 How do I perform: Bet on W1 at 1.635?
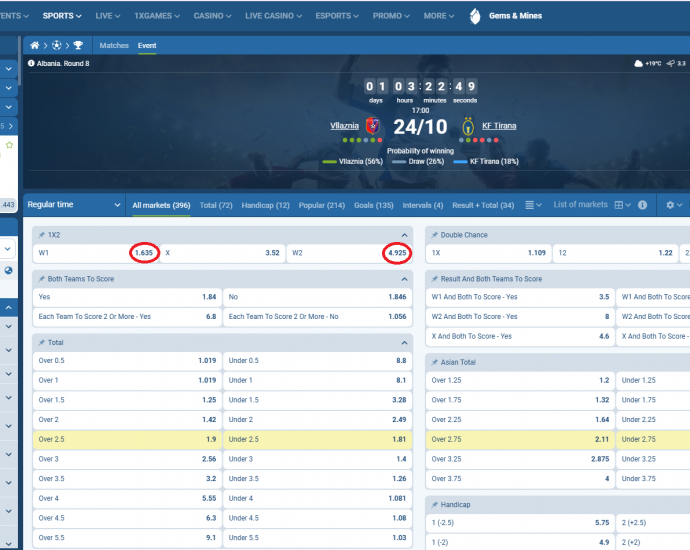(x=95, y=253)
